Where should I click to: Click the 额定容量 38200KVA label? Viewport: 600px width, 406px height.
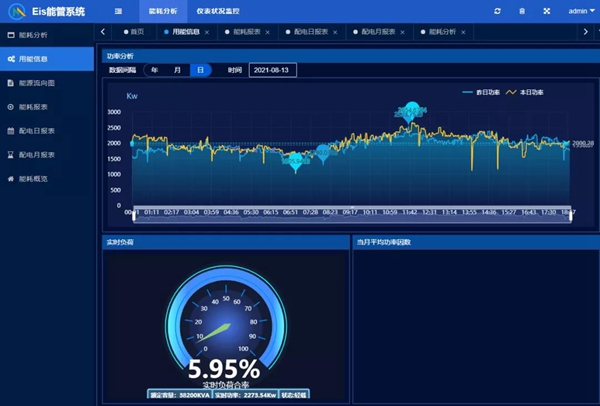pyautogui.click(x=179, y=395)
